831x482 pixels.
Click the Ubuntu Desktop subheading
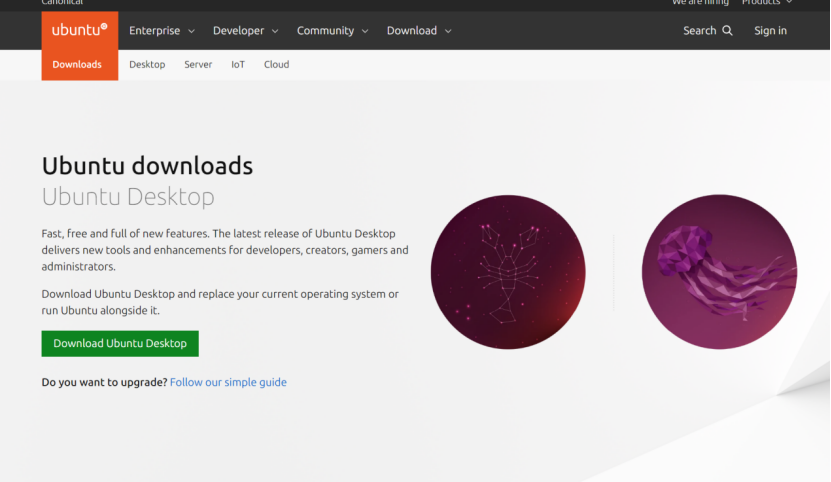128,197
